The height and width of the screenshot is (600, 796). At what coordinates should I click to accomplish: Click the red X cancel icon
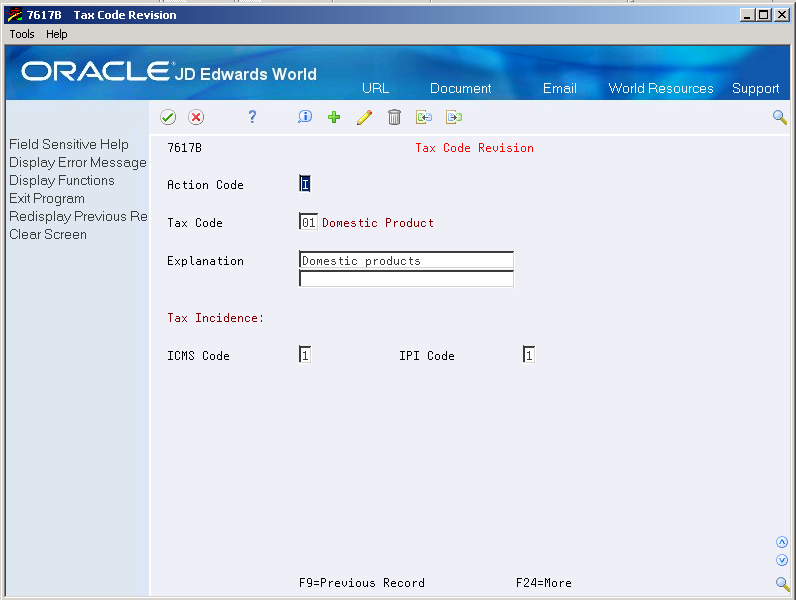pyautogui.click(x=196, y=117)
